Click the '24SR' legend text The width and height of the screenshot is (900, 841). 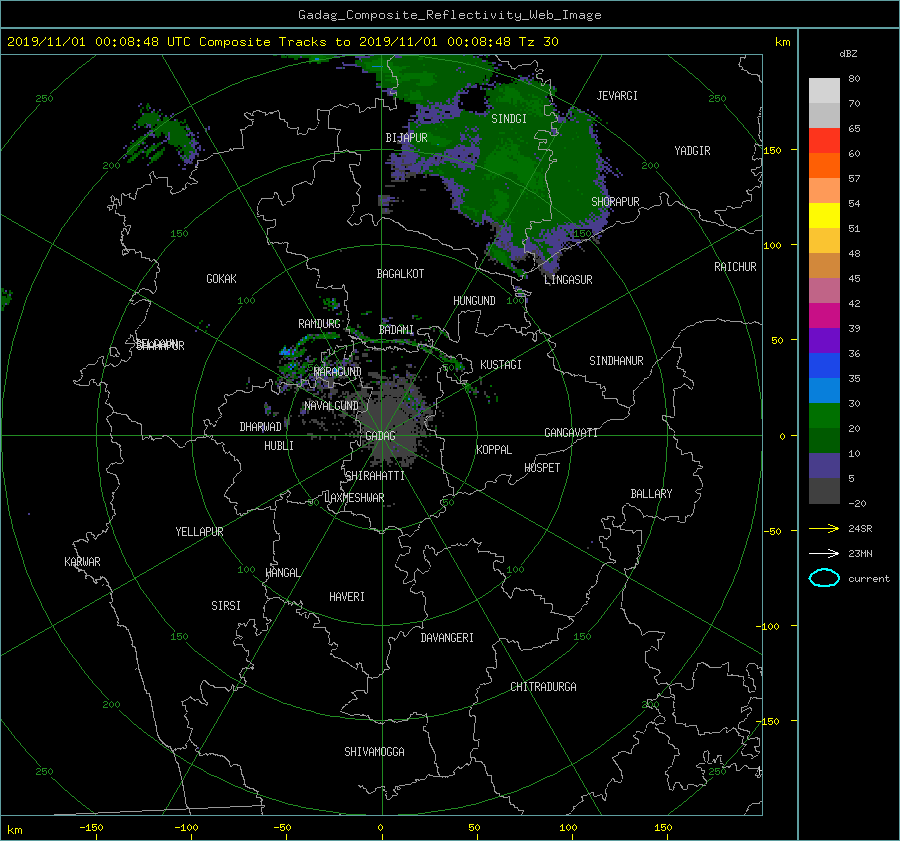[x=860, y=528]
